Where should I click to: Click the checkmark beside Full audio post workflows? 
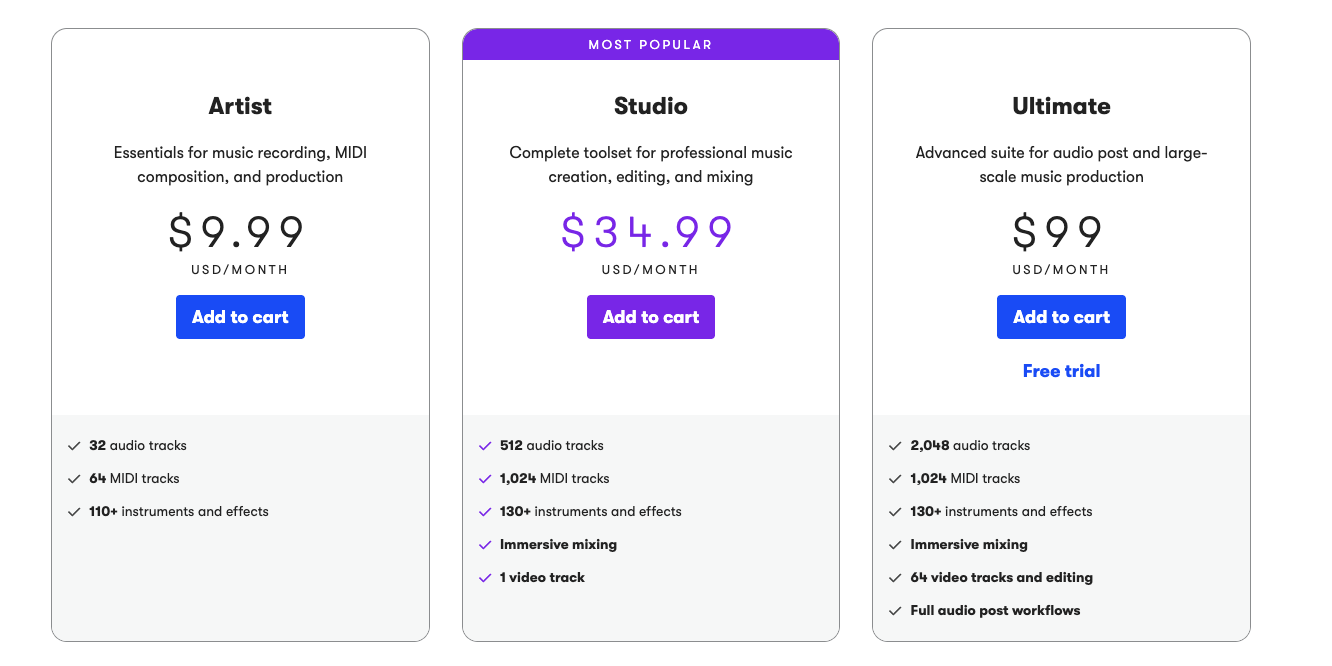tap(895, 611)
